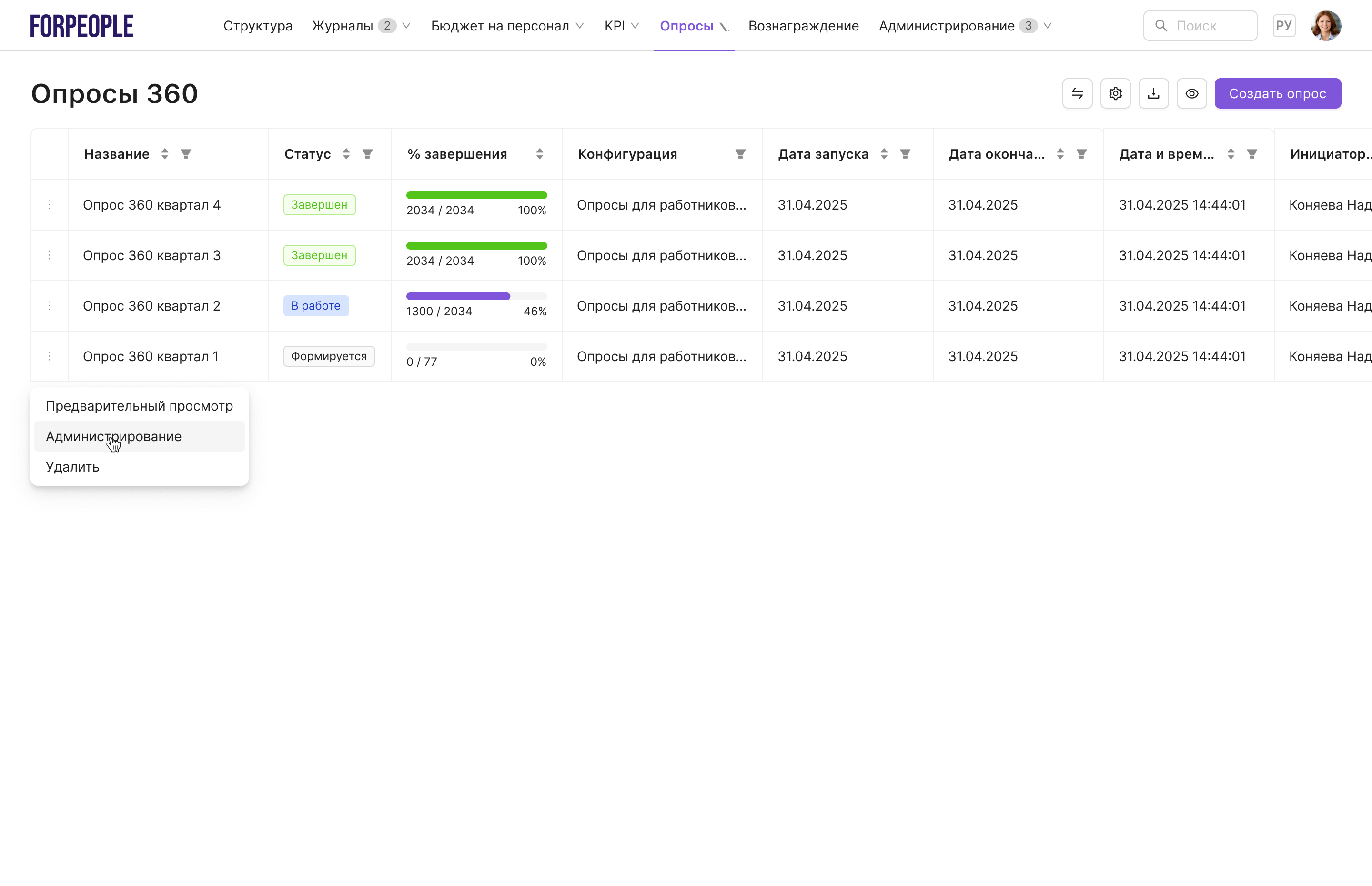Open the Вознаграждение navigation link
Image resolution: width=1372 pixels, height=886 pixels.
click(x=803, y=26)
